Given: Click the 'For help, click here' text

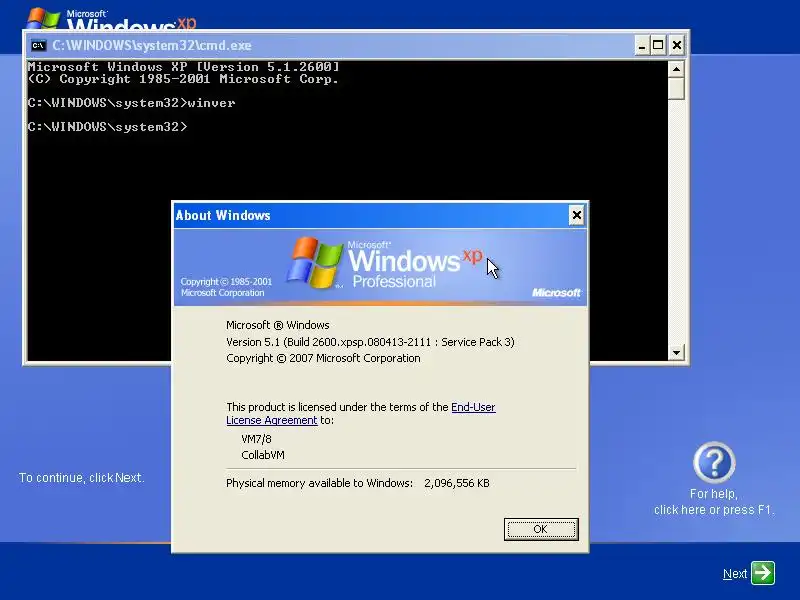Looking at the screenshot, I should (x=714, y=502).
